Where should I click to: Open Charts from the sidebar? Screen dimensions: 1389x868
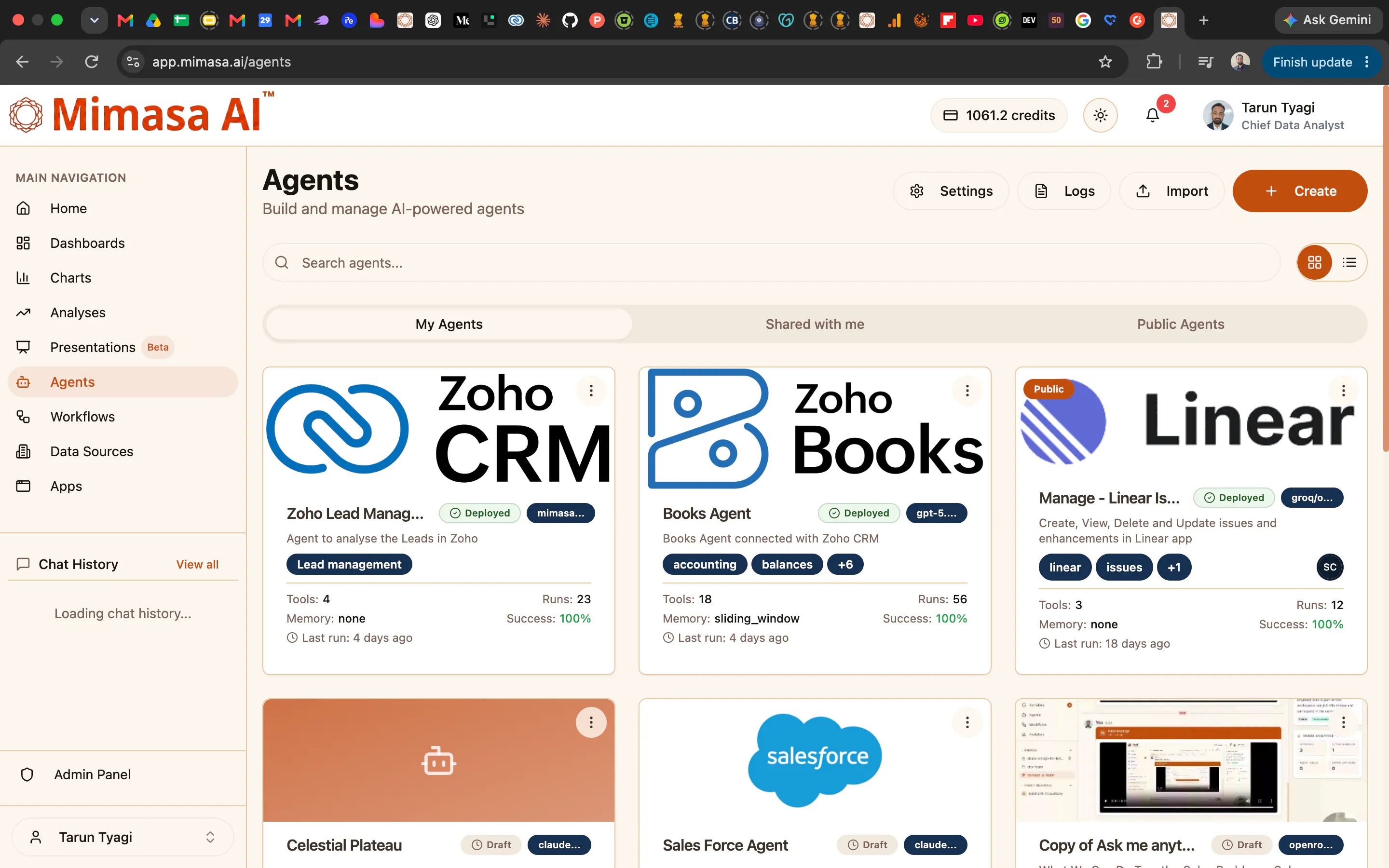coord(123,278)
